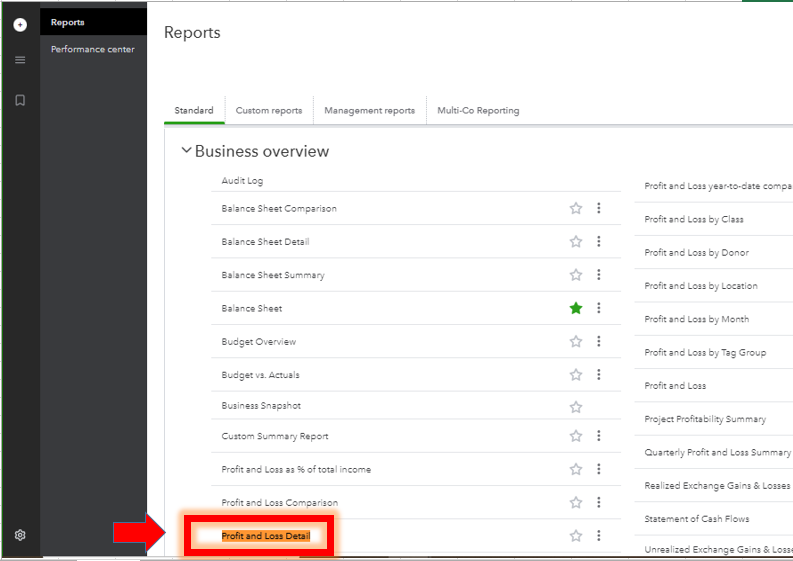793x561 pixels.
Task: Open more options for Budget vs. Actuals
Action: [x=599, y=374]
